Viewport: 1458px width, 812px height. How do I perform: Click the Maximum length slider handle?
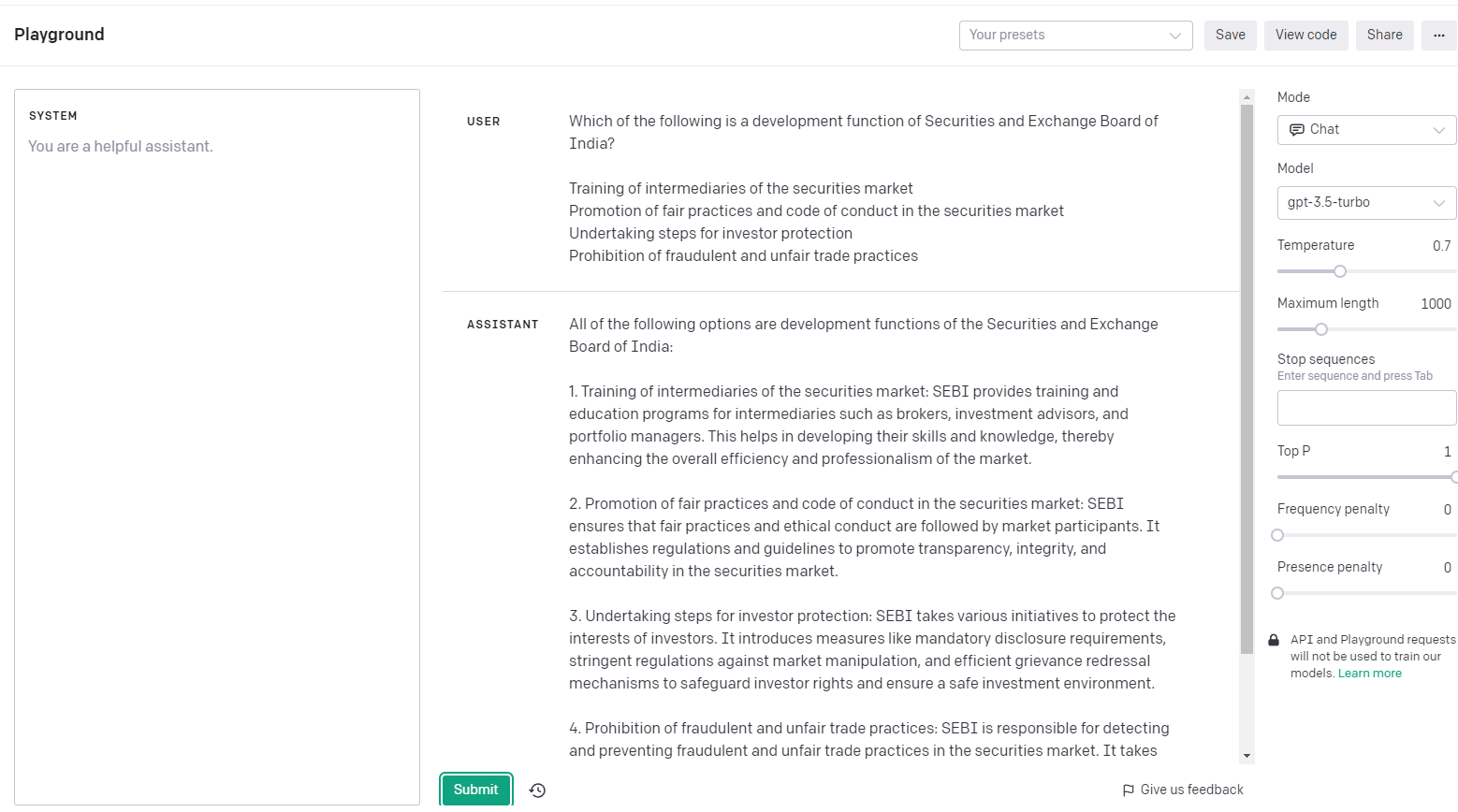pos(1321,329)
